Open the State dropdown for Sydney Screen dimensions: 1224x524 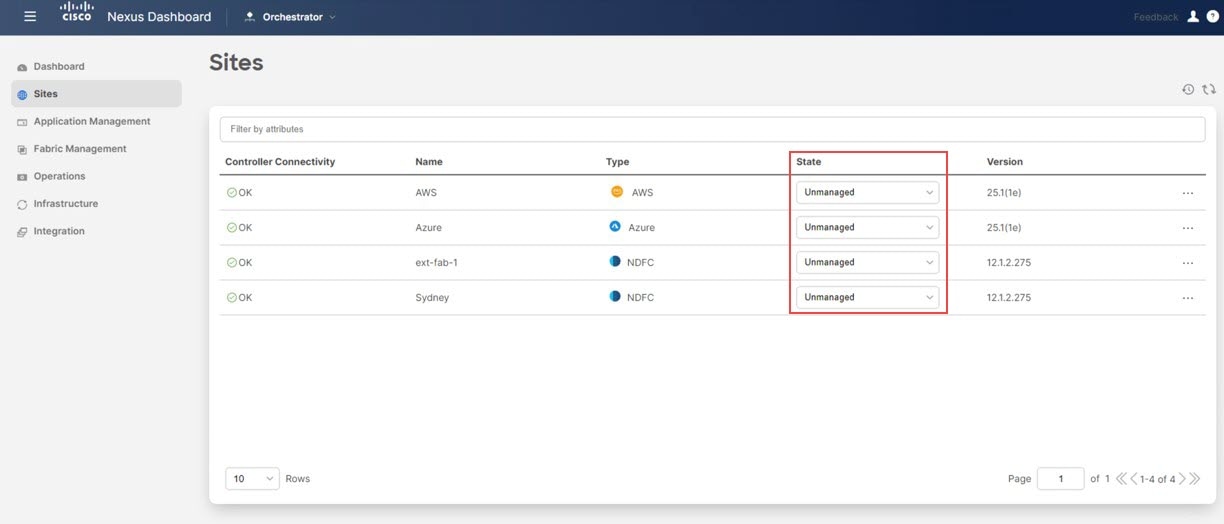coord(867,297)
